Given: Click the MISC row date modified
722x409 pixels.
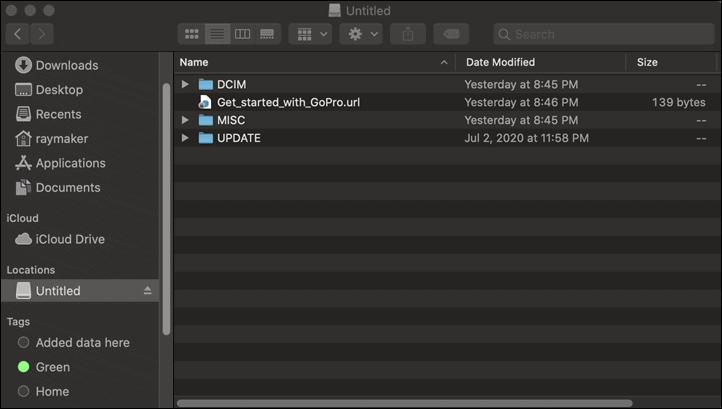Looking at the screenshot, I should click(x=521, y=120).
